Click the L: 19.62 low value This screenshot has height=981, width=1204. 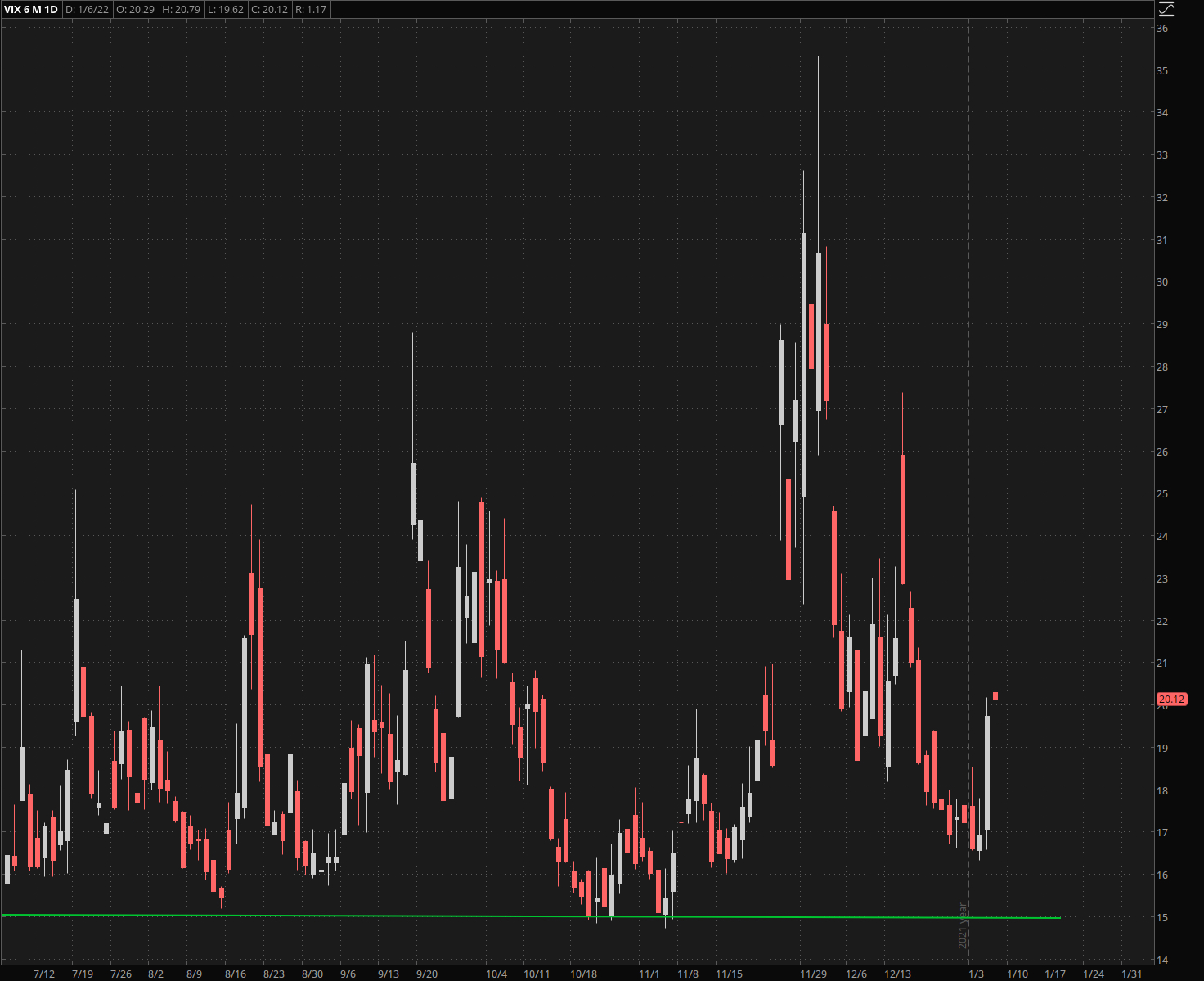coord(226,10)
